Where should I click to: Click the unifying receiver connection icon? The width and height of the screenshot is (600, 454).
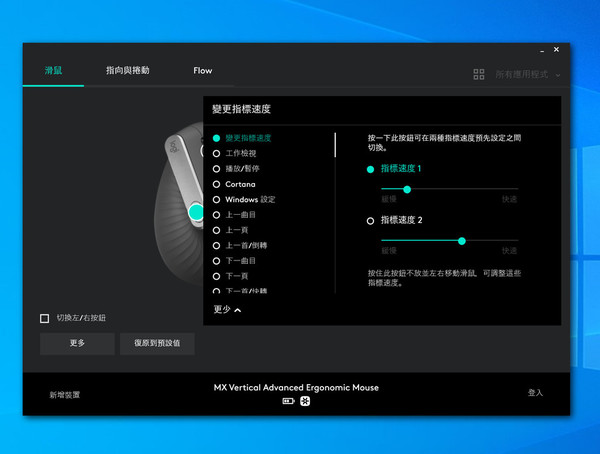tap(305, 401)
